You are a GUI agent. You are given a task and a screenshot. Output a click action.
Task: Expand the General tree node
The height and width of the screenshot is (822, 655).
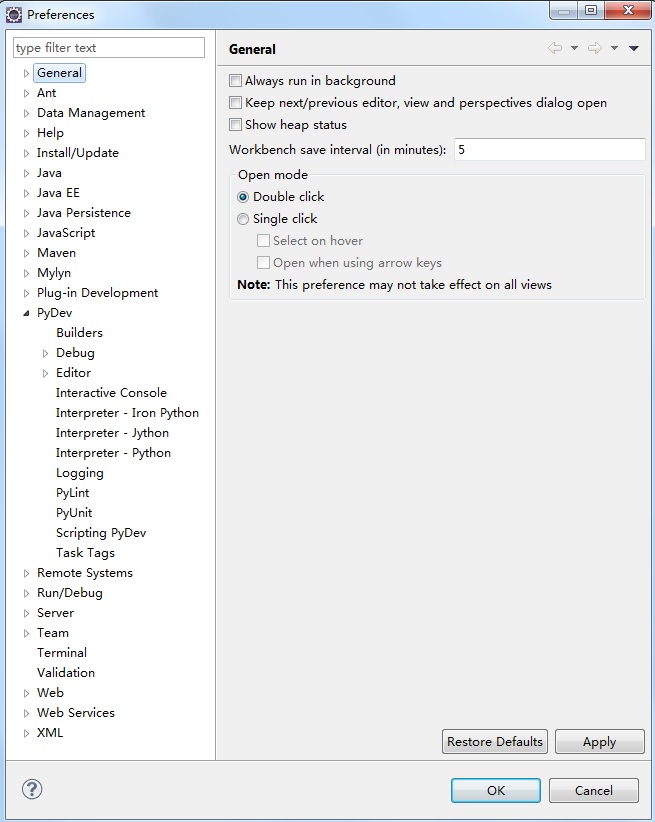[26, 73]
